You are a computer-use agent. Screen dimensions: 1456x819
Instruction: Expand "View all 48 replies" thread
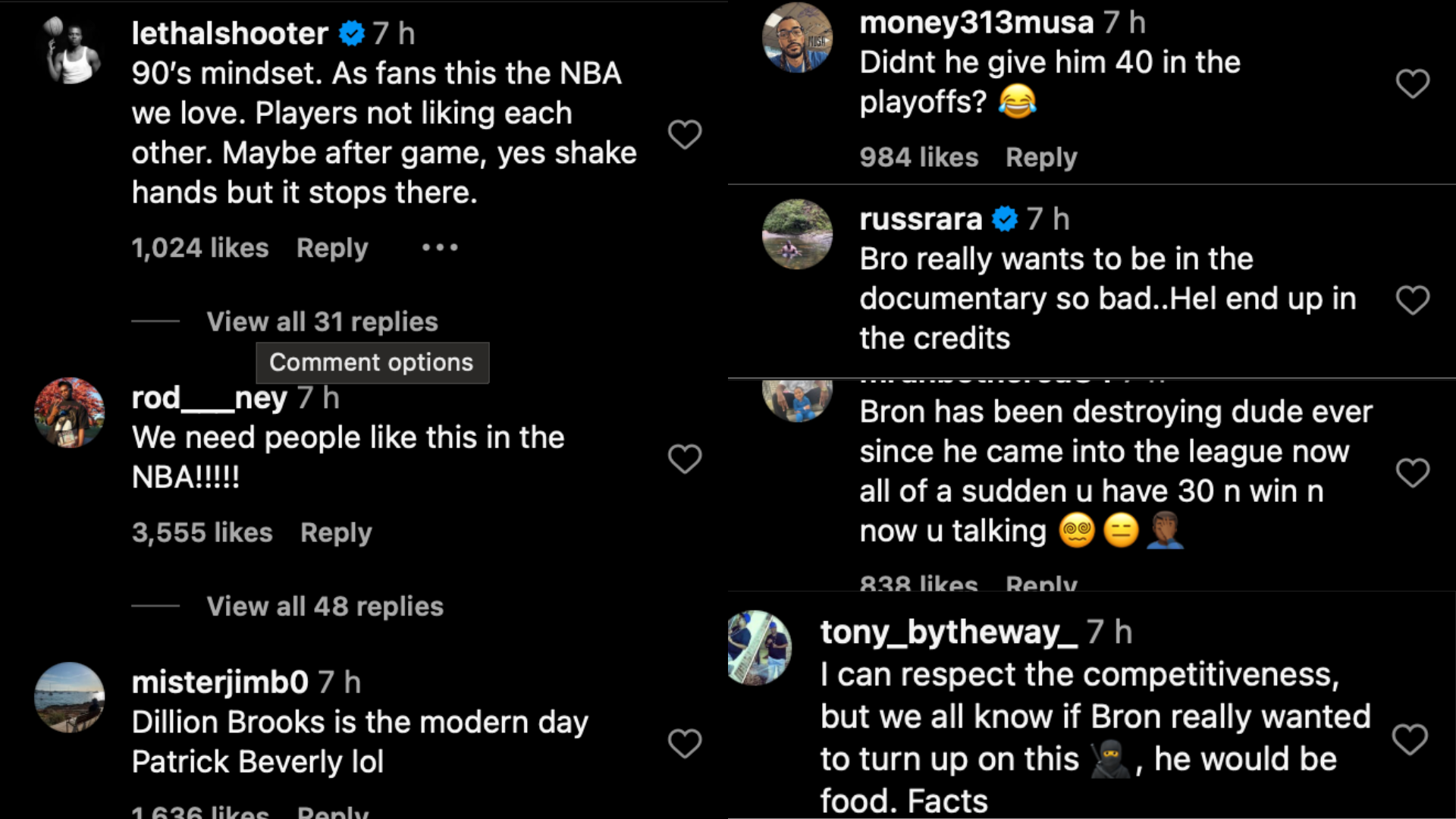(x=325, y=607)
